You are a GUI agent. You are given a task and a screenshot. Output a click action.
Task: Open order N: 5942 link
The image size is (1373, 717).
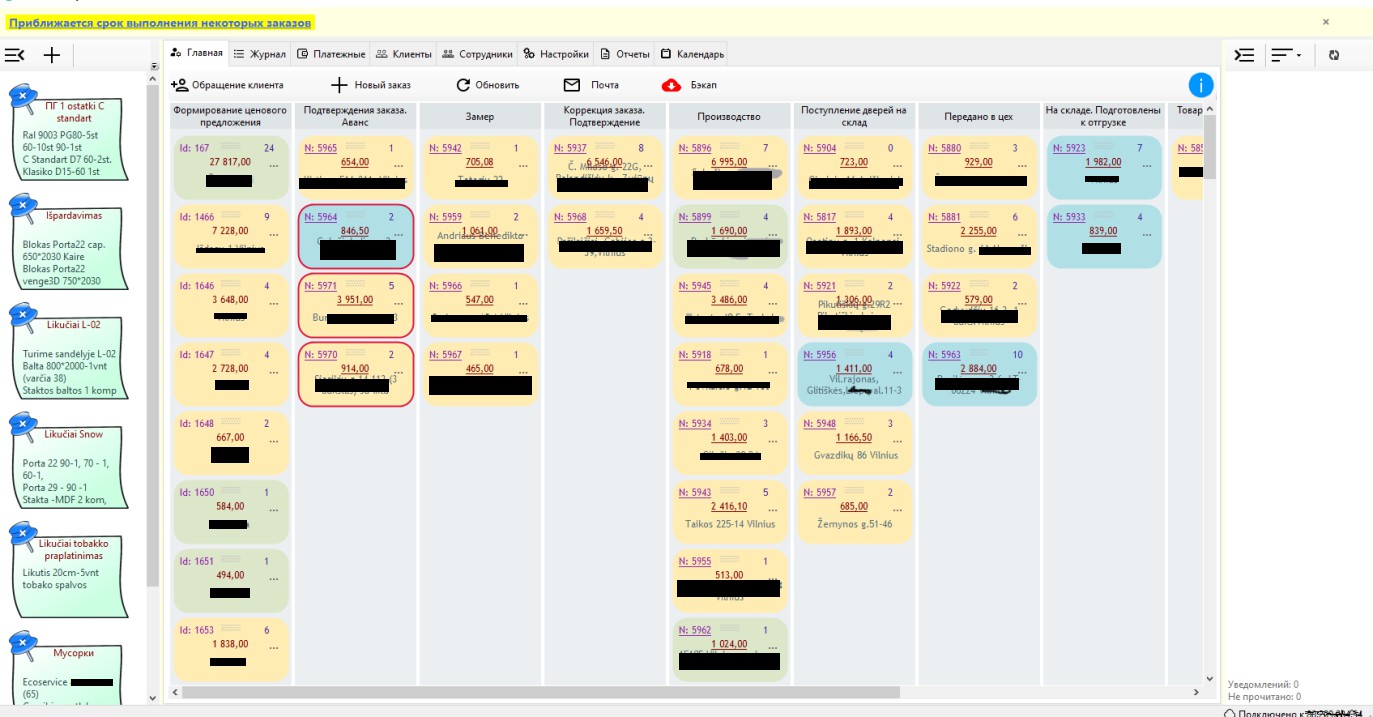[446, 148]
